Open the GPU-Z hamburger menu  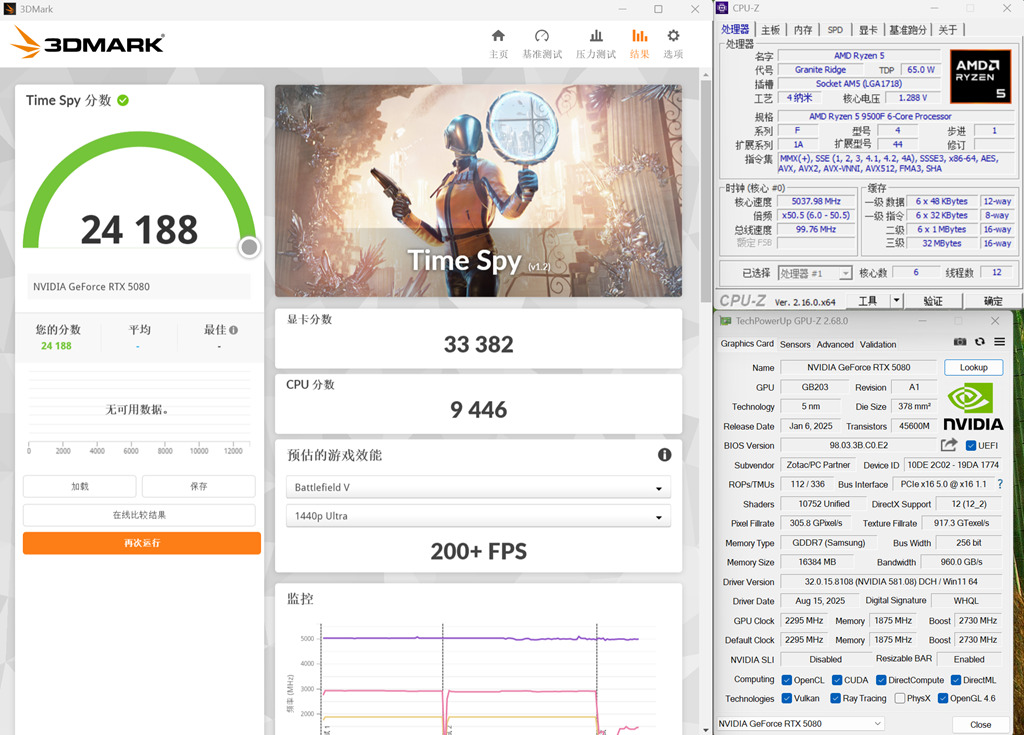(999, 343)
